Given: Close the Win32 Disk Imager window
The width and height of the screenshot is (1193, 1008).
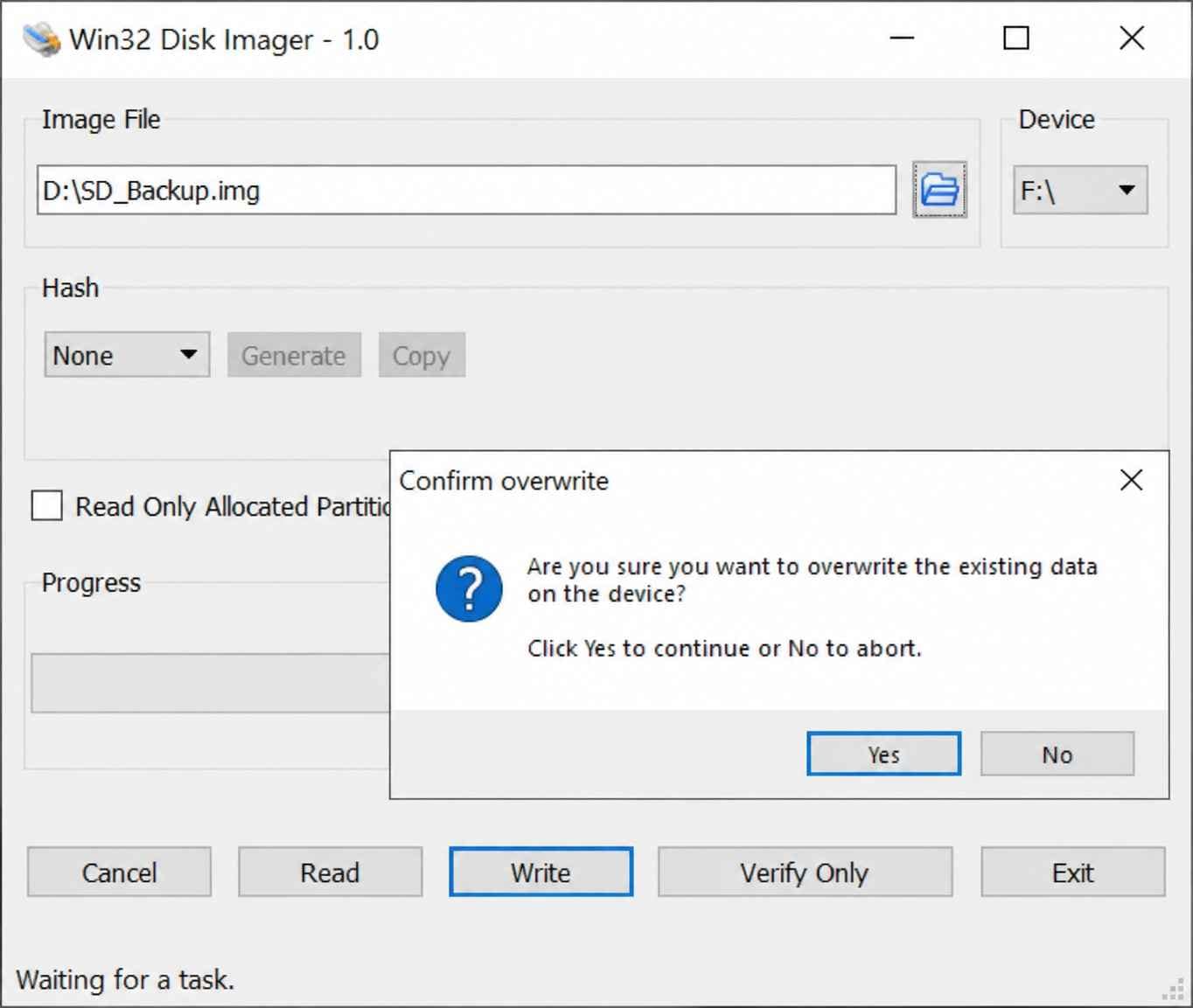Looking at the screenshot, I should coord(1132,38).
